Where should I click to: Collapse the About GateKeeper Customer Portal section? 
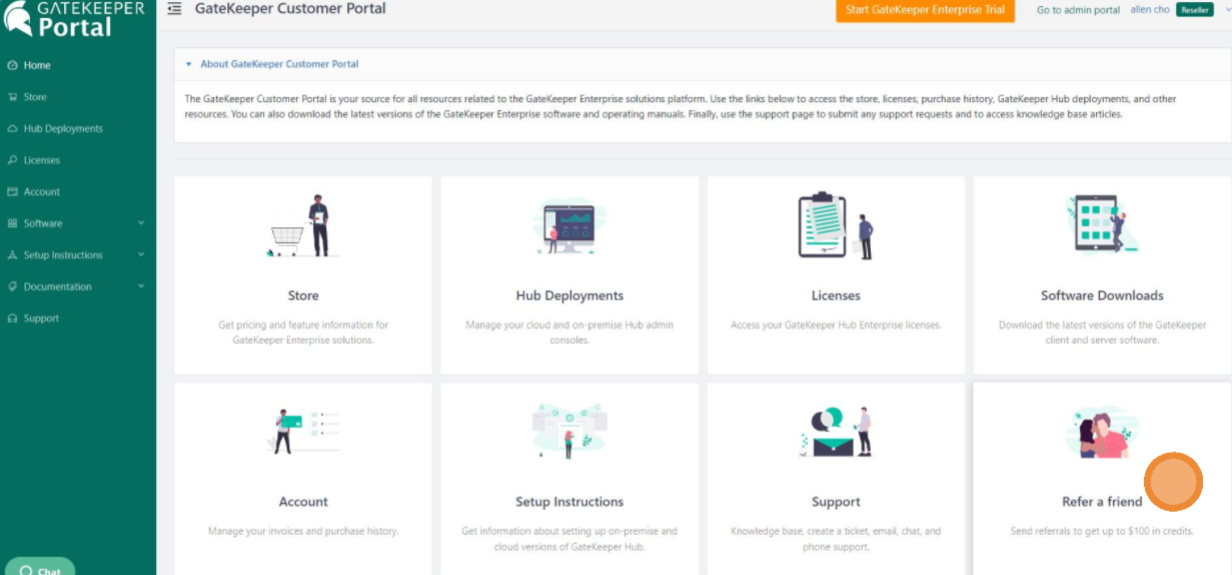coord(188,64)
